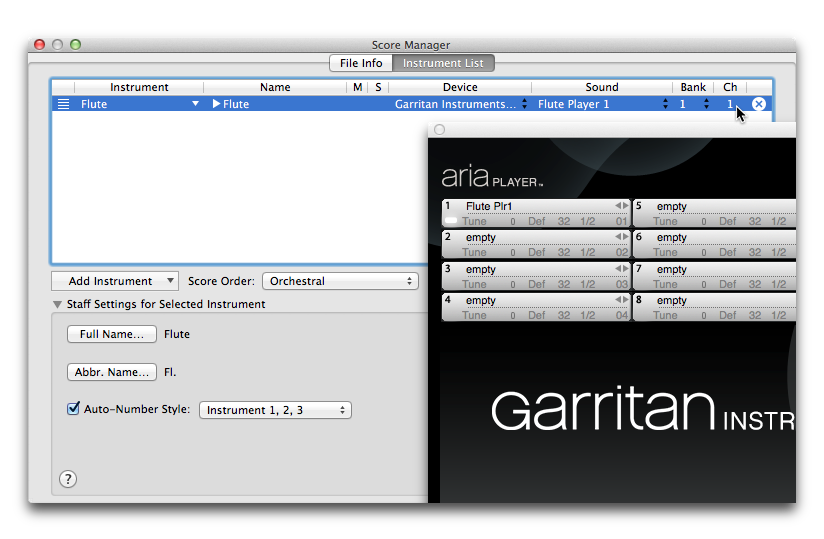Click the Flute name cell in the list
The image size is (824, 539).
[x=236, y=104]
